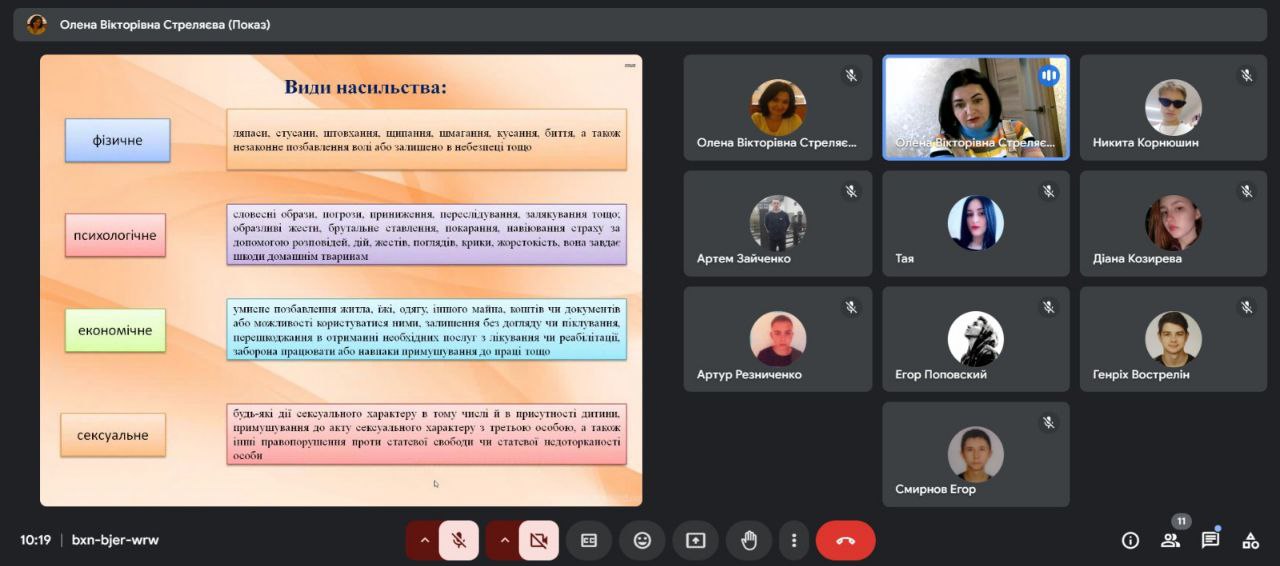Turn on the camera in the call bar
The height and width of the screenshot is (566, 1280).
(x=539, y=540)
